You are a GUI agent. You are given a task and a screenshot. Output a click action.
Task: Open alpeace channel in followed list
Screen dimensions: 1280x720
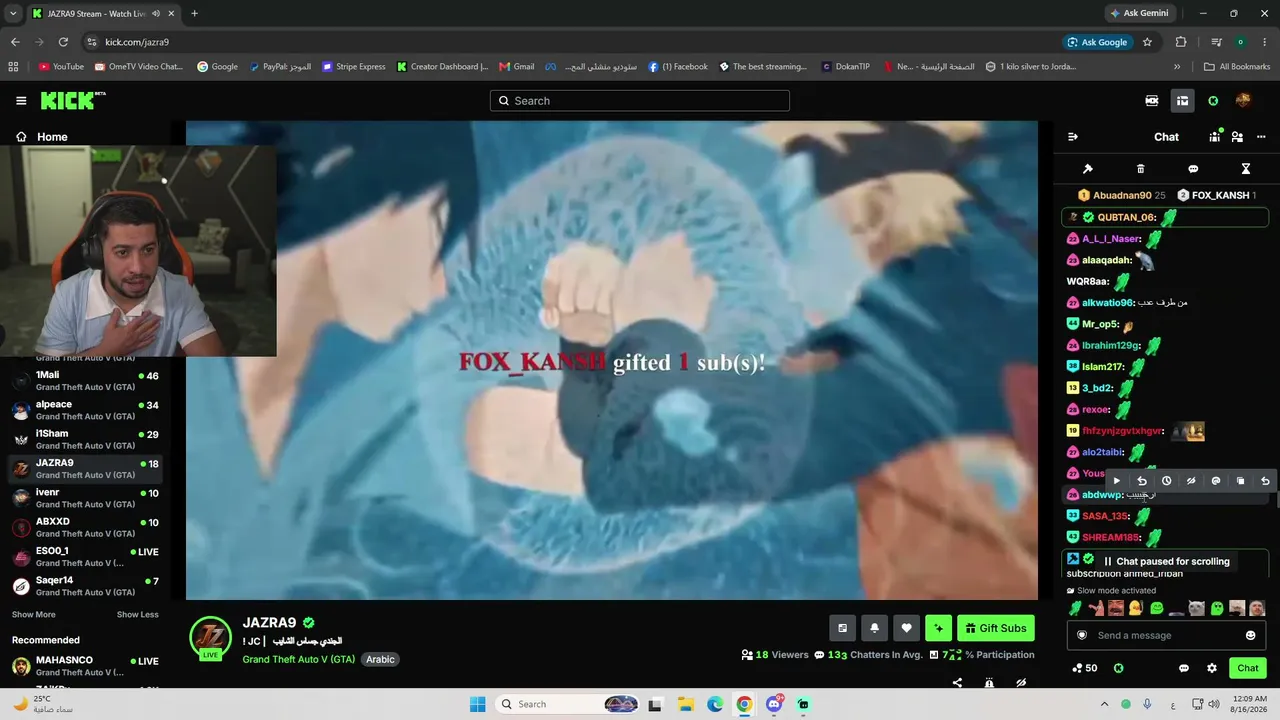(x=86, y=410)
